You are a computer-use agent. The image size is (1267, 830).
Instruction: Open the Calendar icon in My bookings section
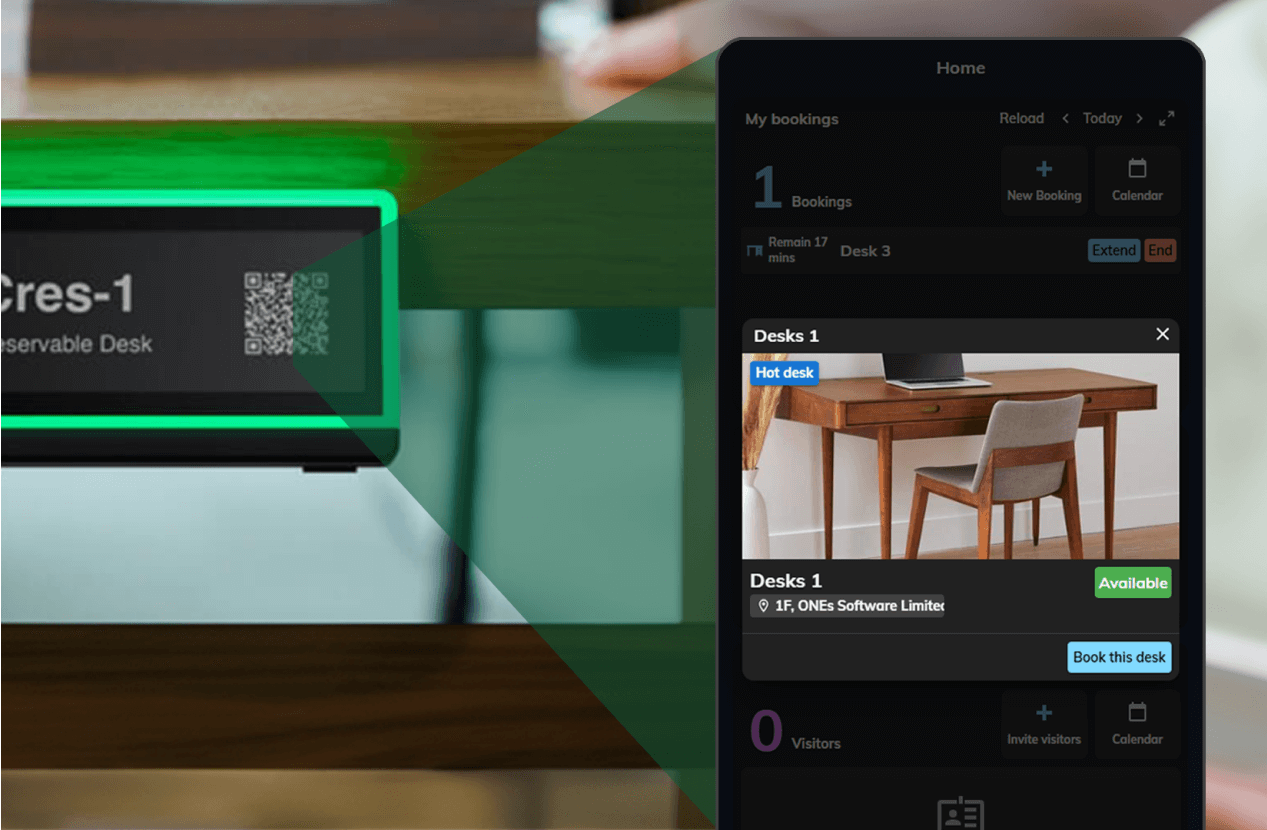click(1137, 168)
